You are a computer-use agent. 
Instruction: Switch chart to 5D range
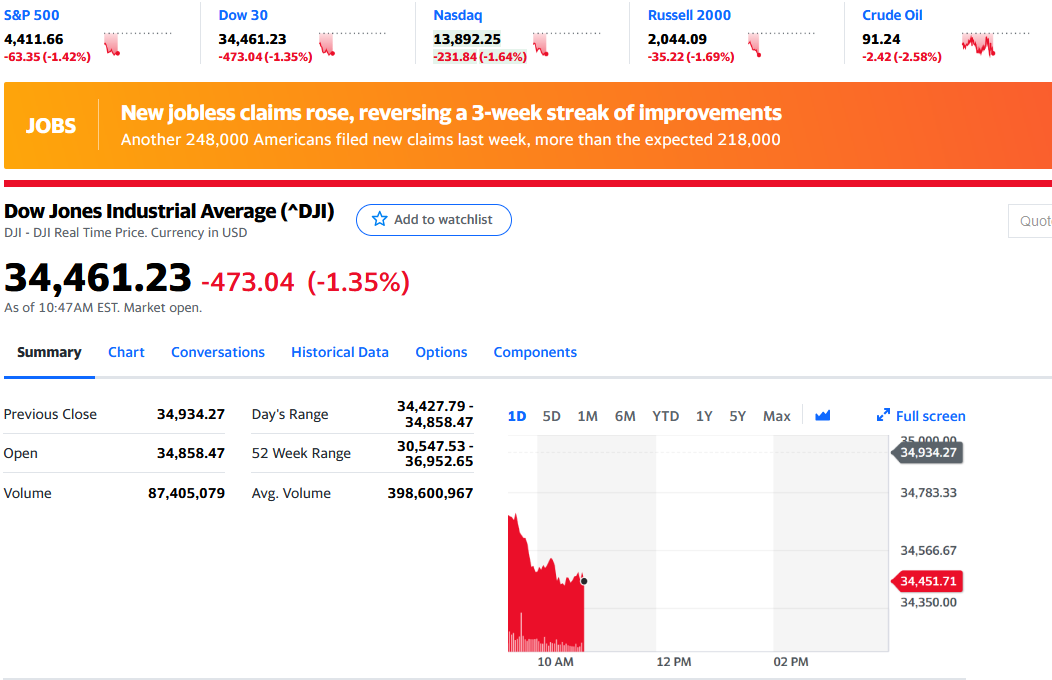click(551, 416)
